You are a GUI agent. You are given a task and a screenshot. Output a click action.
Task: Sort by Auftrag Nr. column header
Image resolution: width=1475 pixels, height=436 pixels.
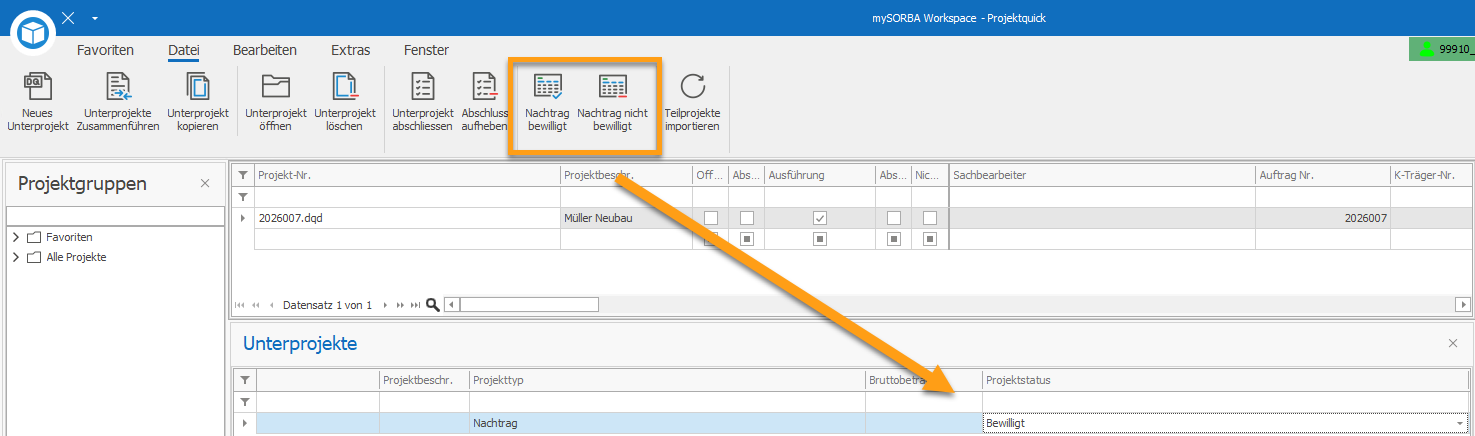(1323, 175)
